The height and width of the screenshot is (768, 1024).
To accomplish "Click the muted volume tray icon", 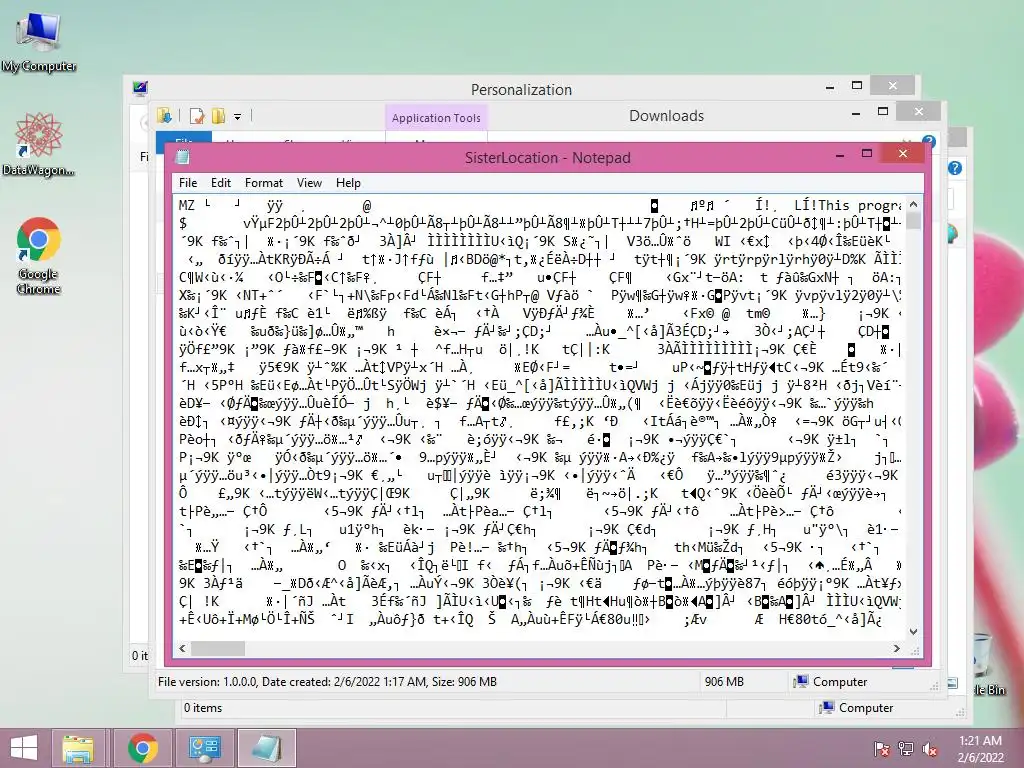I will coord(930,748).
